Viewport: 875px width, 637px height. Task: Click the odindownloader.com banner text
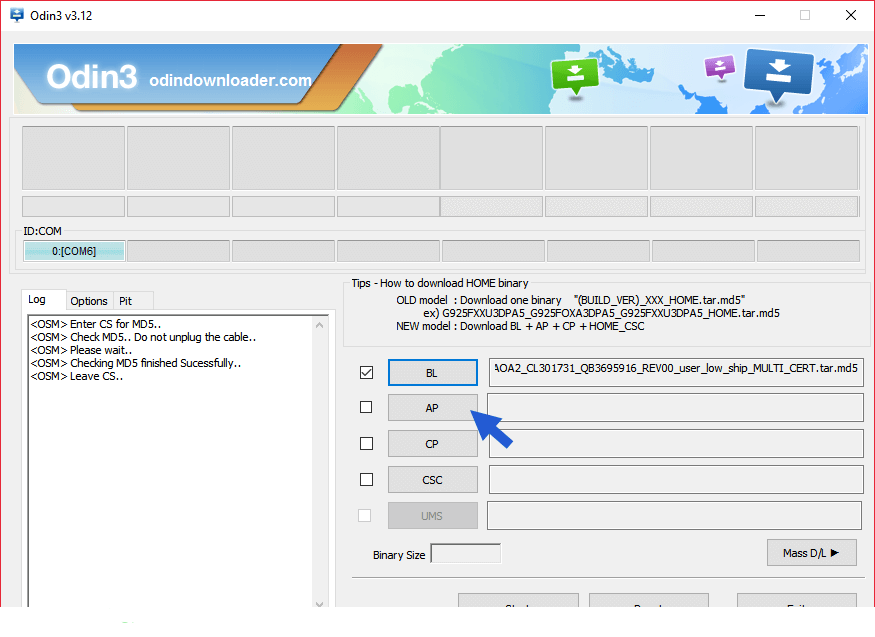click(230, 80)
